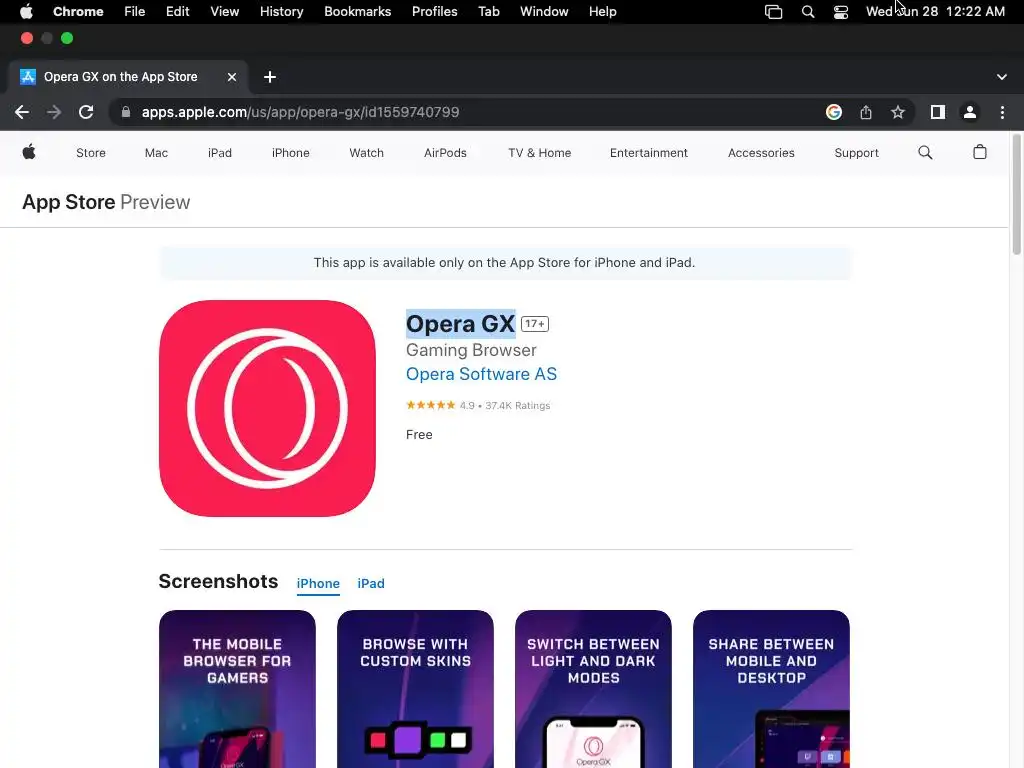Go to Store in Apple navigation
The image size is (1024, 768).
91,153
